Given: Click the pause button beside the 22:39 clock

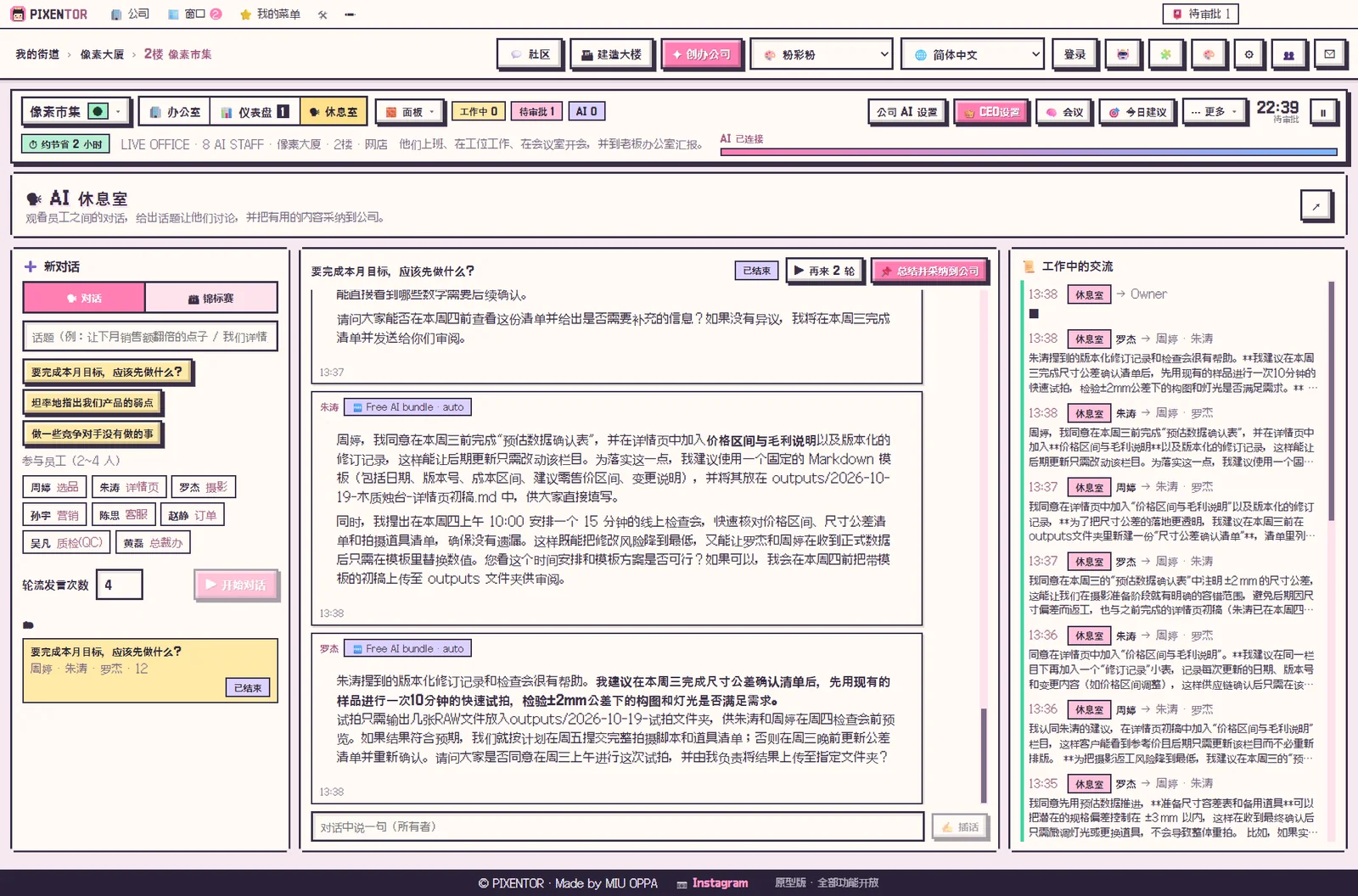Looking at the screenshot, I should pos(1322,112).
